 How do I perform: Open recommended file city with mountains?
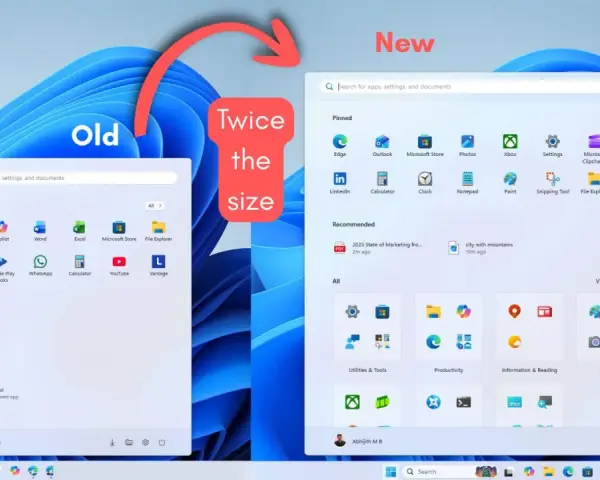tap(481, 248)
